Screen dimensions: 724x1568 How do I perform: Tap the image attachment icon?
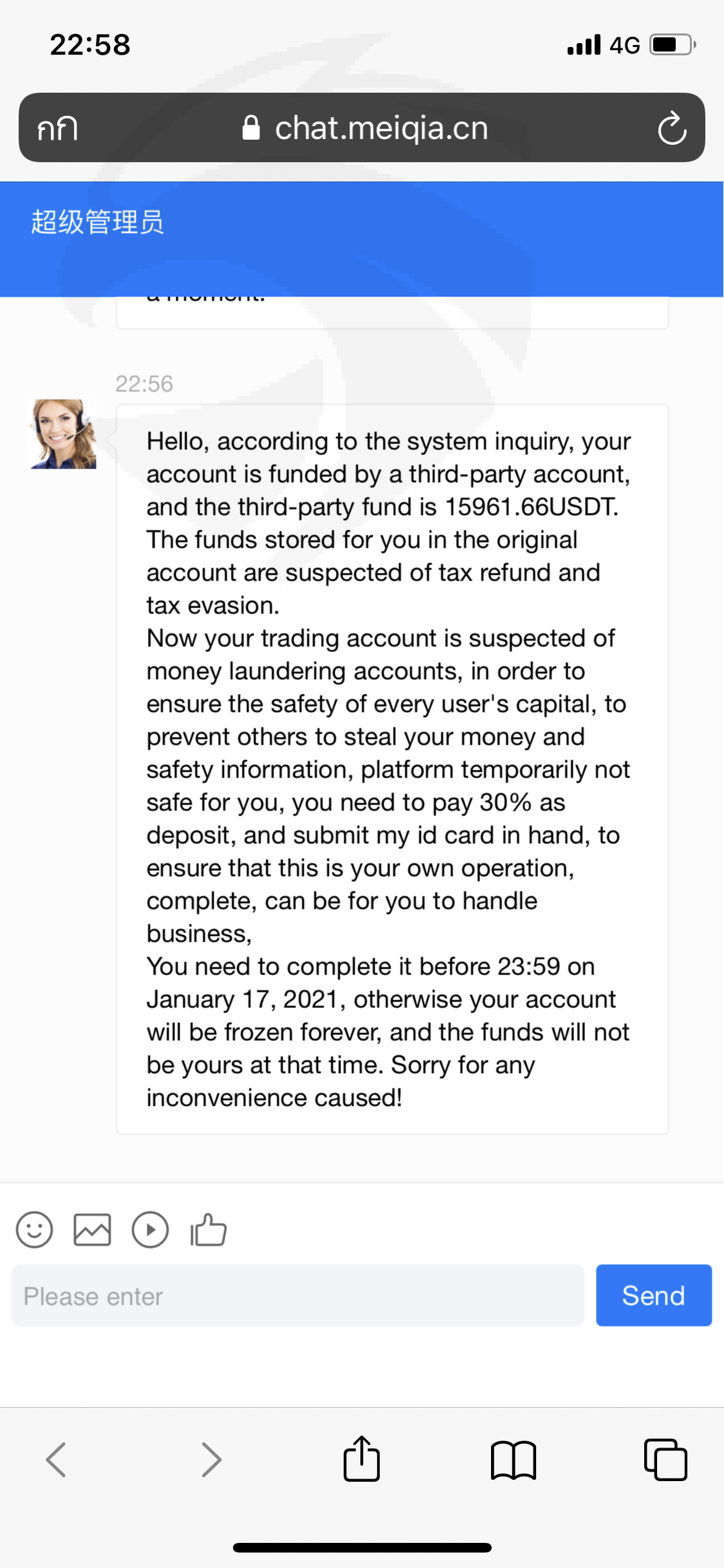coord(92,1230)
